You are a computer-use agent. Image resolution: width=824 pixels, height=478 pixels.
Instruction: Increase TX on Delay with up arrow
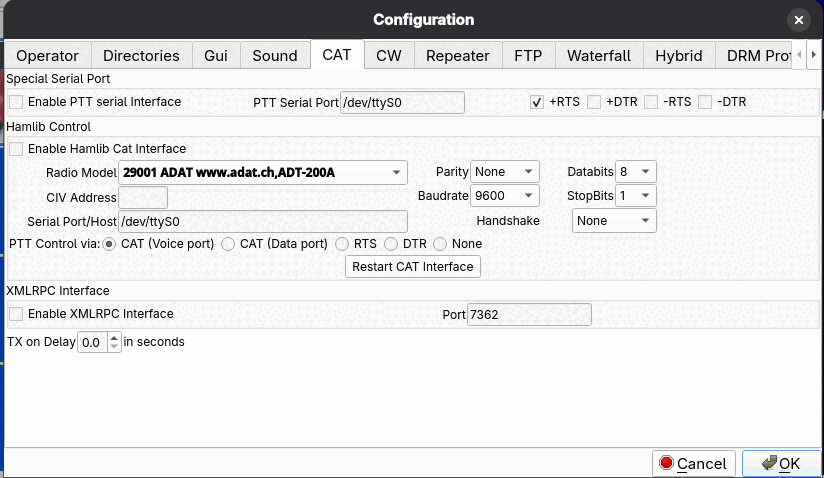(x=114, y=337)
